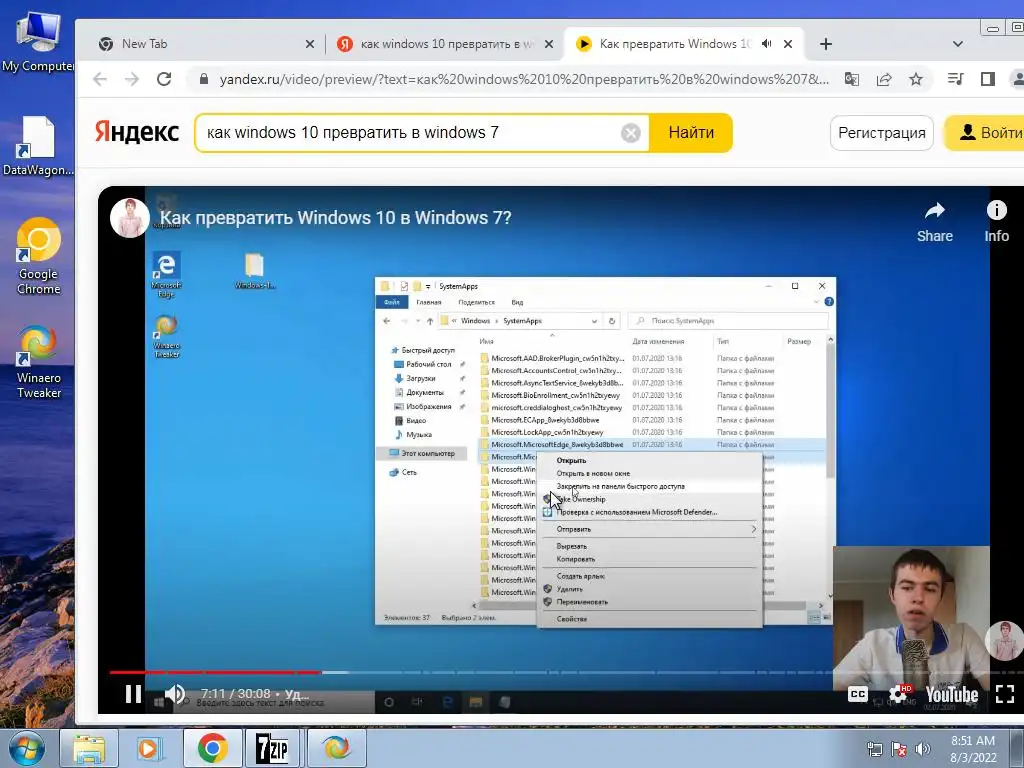The height and width of the screenshot is (768, 1024).
Task: Share this page from the address bar
Action: tap(884, 79)
